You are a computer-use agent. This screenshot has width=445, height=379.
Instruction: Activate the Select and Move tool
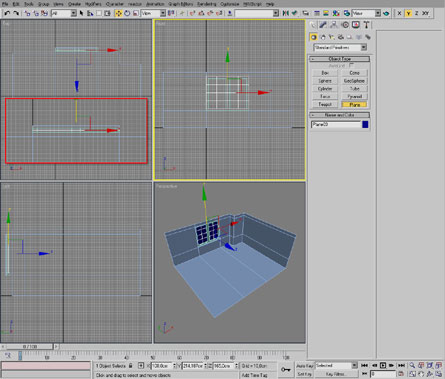point(118,13)
